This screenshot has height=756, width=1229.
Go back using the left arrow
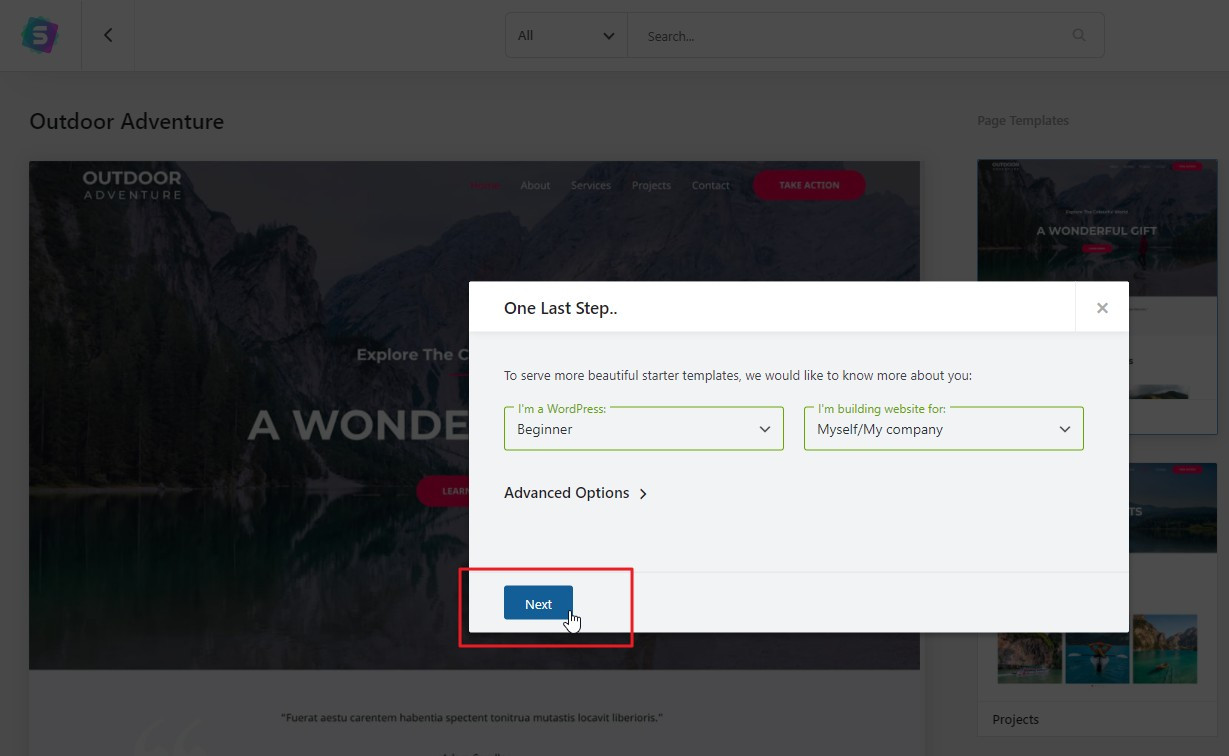click(x=108, y=35)
